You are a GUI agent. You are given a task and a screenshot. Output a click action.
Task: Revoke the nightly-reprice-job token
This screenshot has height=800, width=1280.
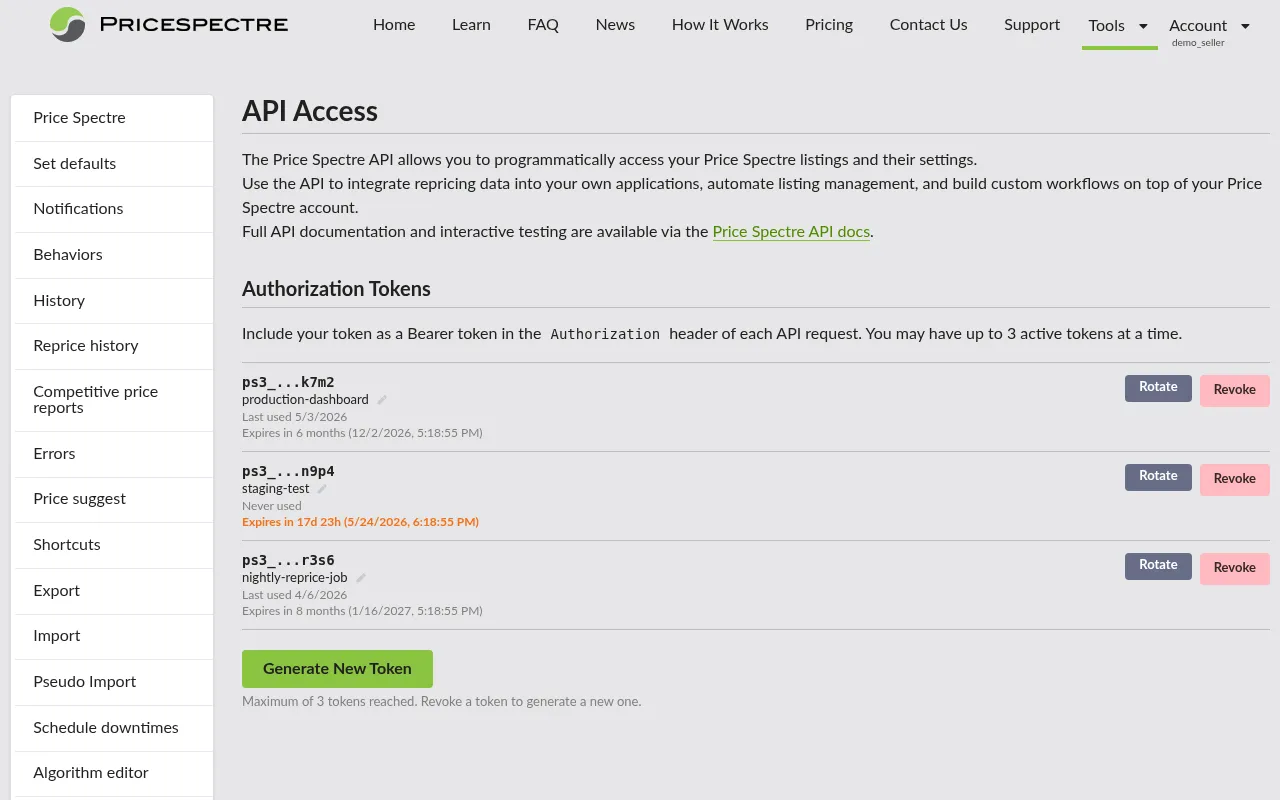[x=1235, y=568]
